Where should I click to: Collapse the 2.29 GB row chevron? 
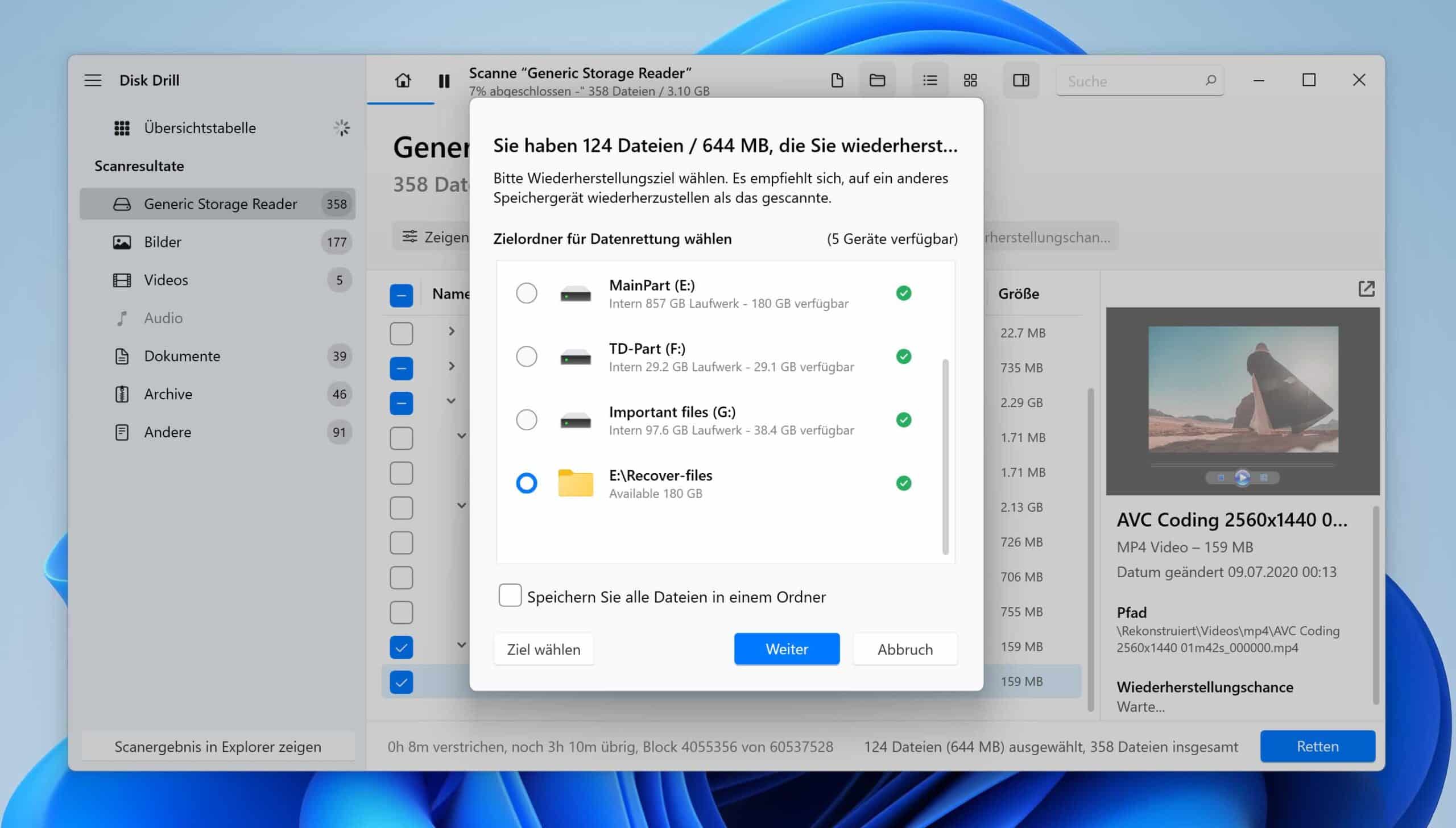click(451, 401)
